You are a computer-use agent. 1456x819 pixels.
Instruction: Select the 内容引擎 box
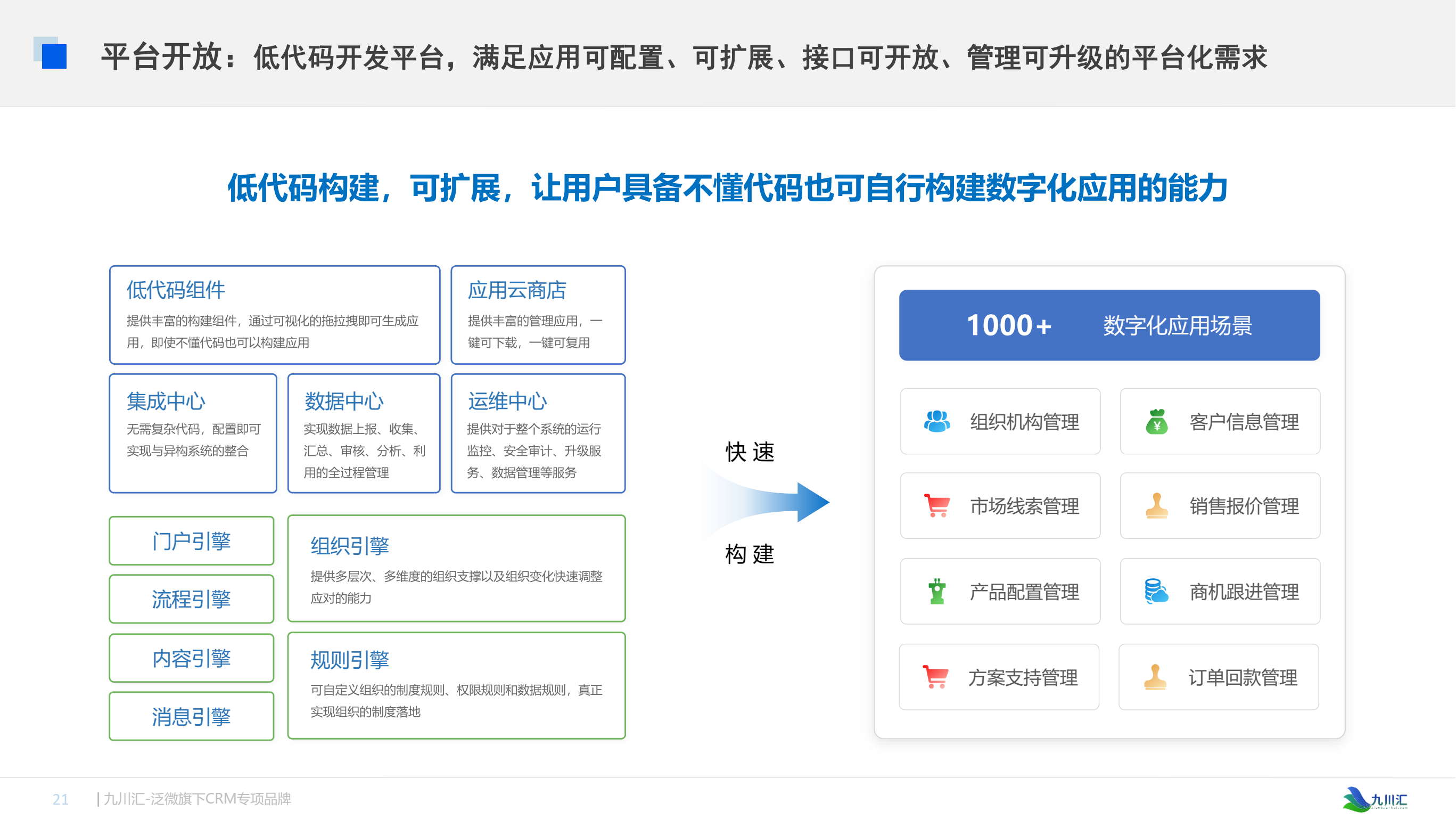[192, 657]
